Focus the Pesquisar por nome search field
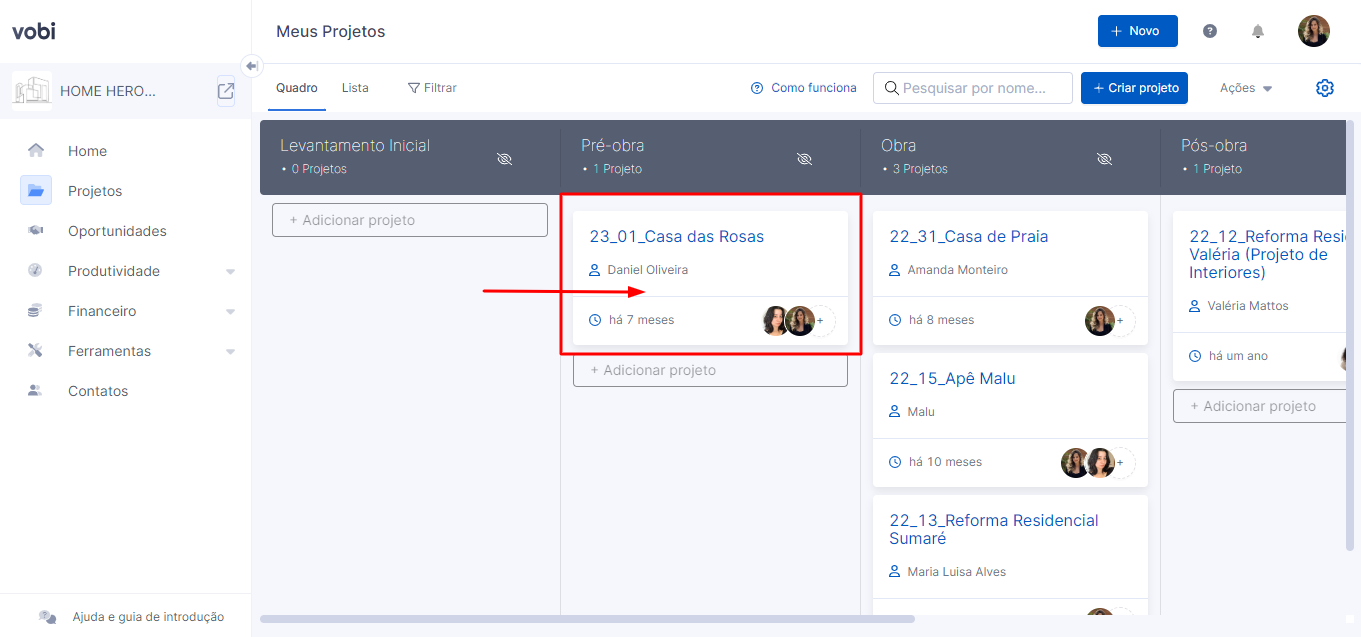Screen dimensions: 1361x637 pos(973,88)
